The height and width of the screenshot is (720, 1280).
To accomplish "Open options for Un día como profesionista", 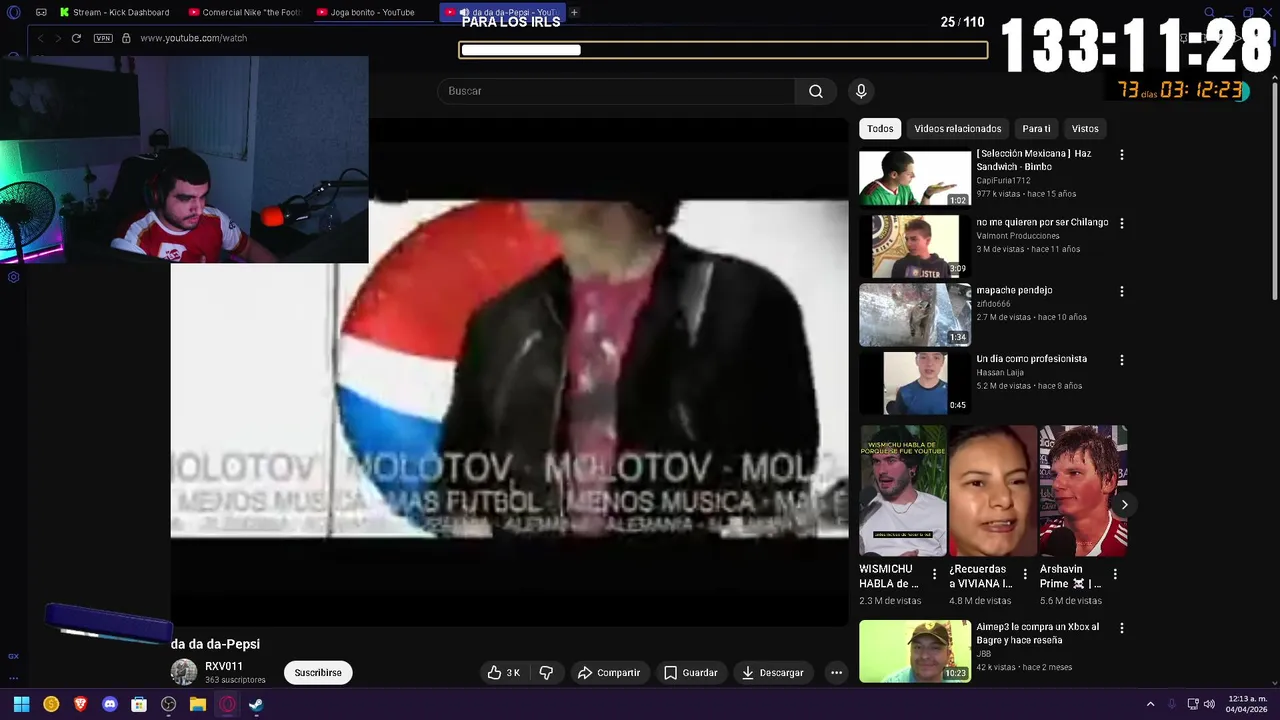I will [1121, 360].
